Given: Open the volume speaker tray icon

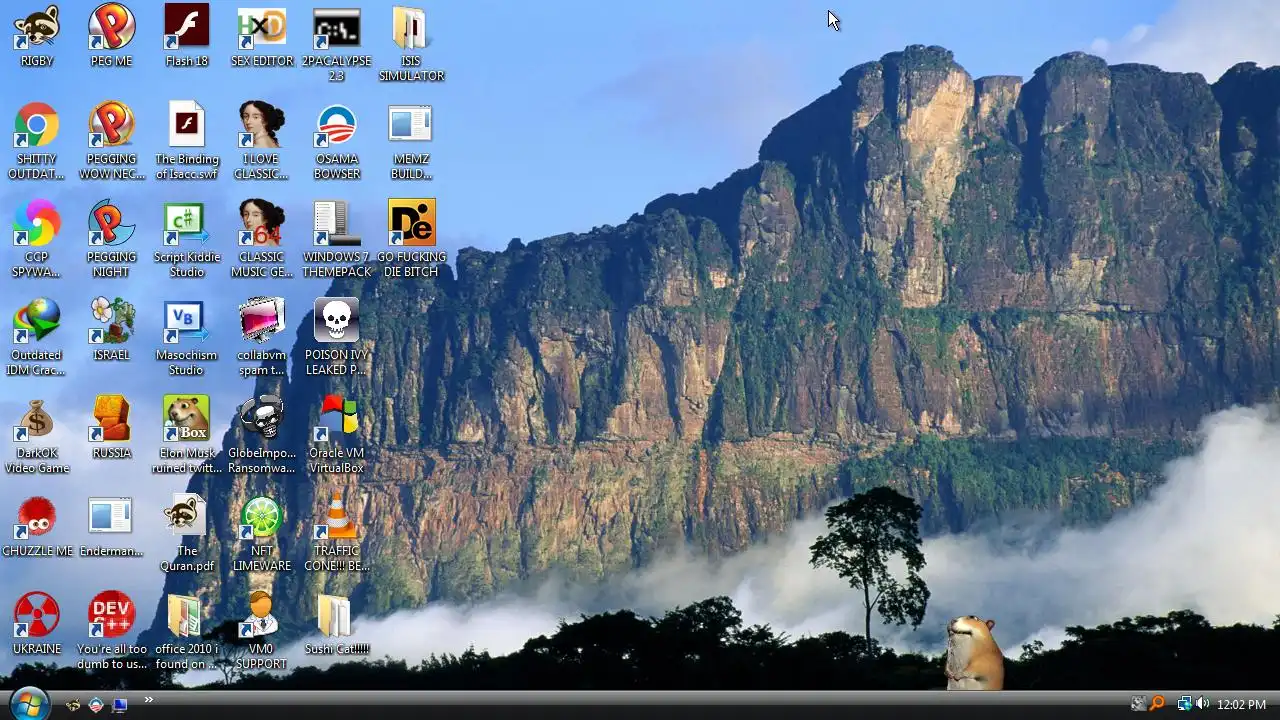Looking at the screenshot, I should [x=1202, y=704].
